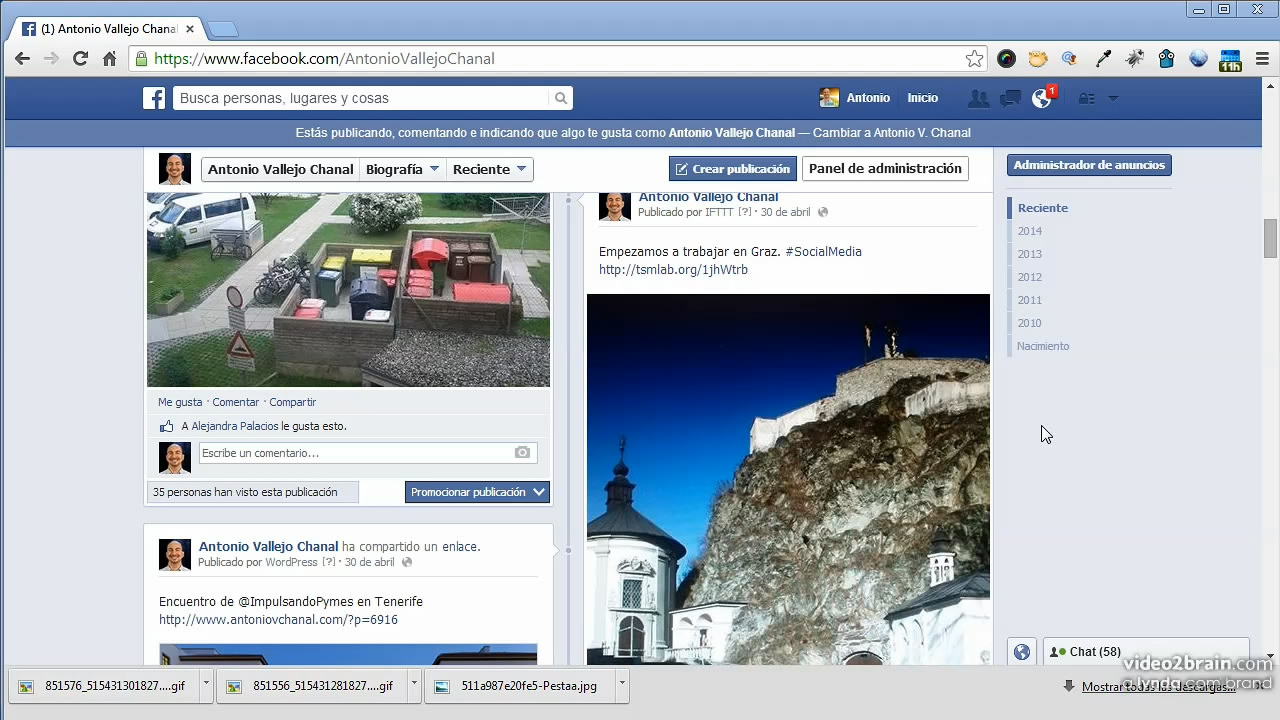Viewport: 1280px width, 720px height.
Task: Click the browser home icon
Action: click(110, 59)
